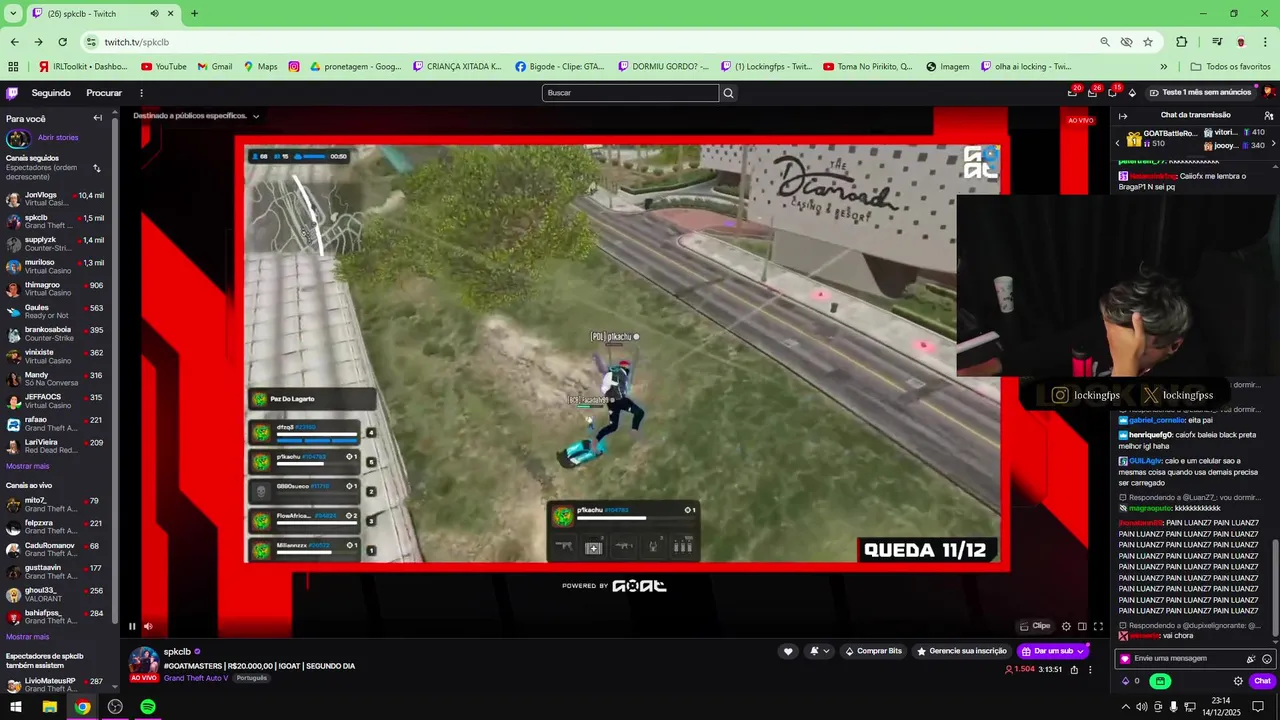Show next gift leaderboard entry
Image resolution: width=1280 pixels, height=720 pixels.
pos(1272,144)
